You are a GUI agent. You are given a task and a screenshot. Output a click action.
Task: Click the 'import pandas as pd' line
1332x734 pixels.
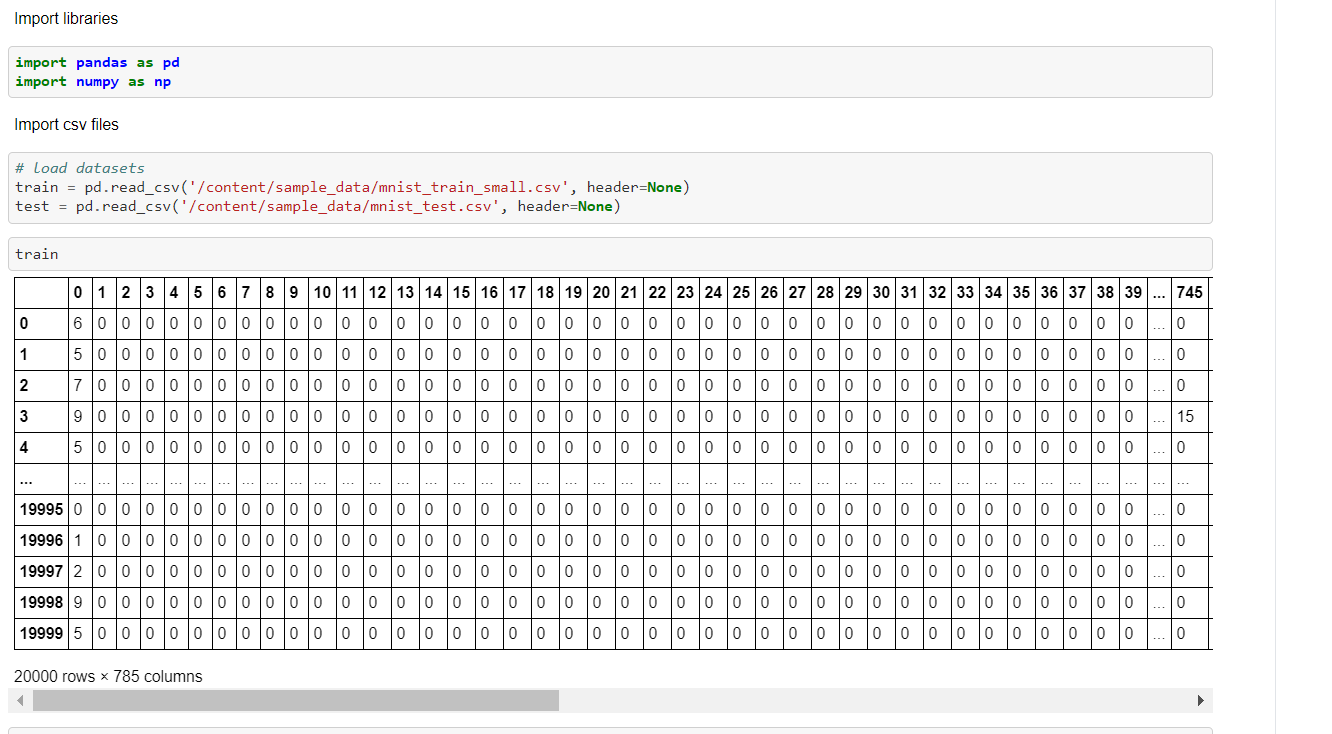point(97,63)
